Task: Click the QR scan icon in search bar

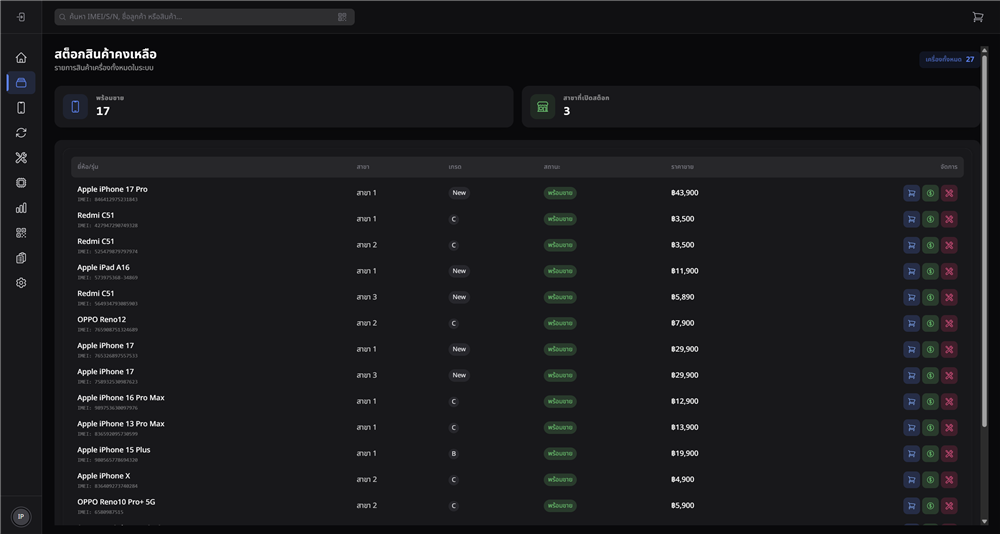Action: [x=342, y=17]
